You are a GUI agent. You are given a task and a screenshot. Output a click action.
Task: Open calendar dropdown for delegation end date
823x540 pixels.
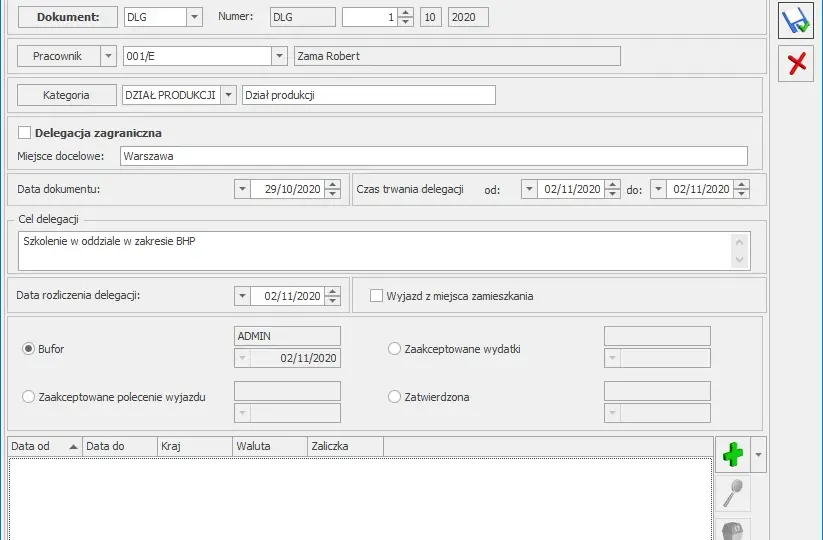point(658,189)
